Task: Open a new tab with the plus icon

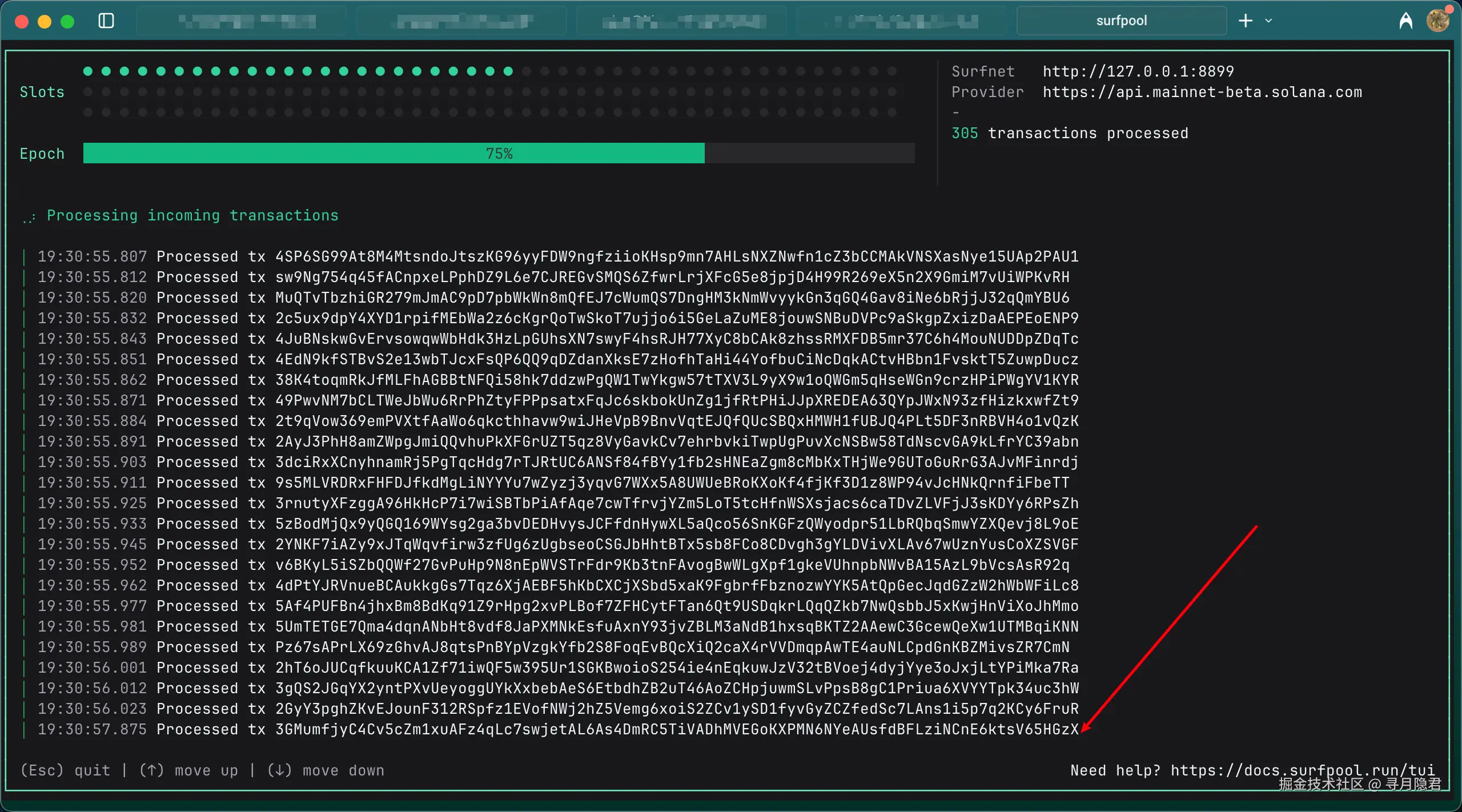Action: [x=1245, y=21]
